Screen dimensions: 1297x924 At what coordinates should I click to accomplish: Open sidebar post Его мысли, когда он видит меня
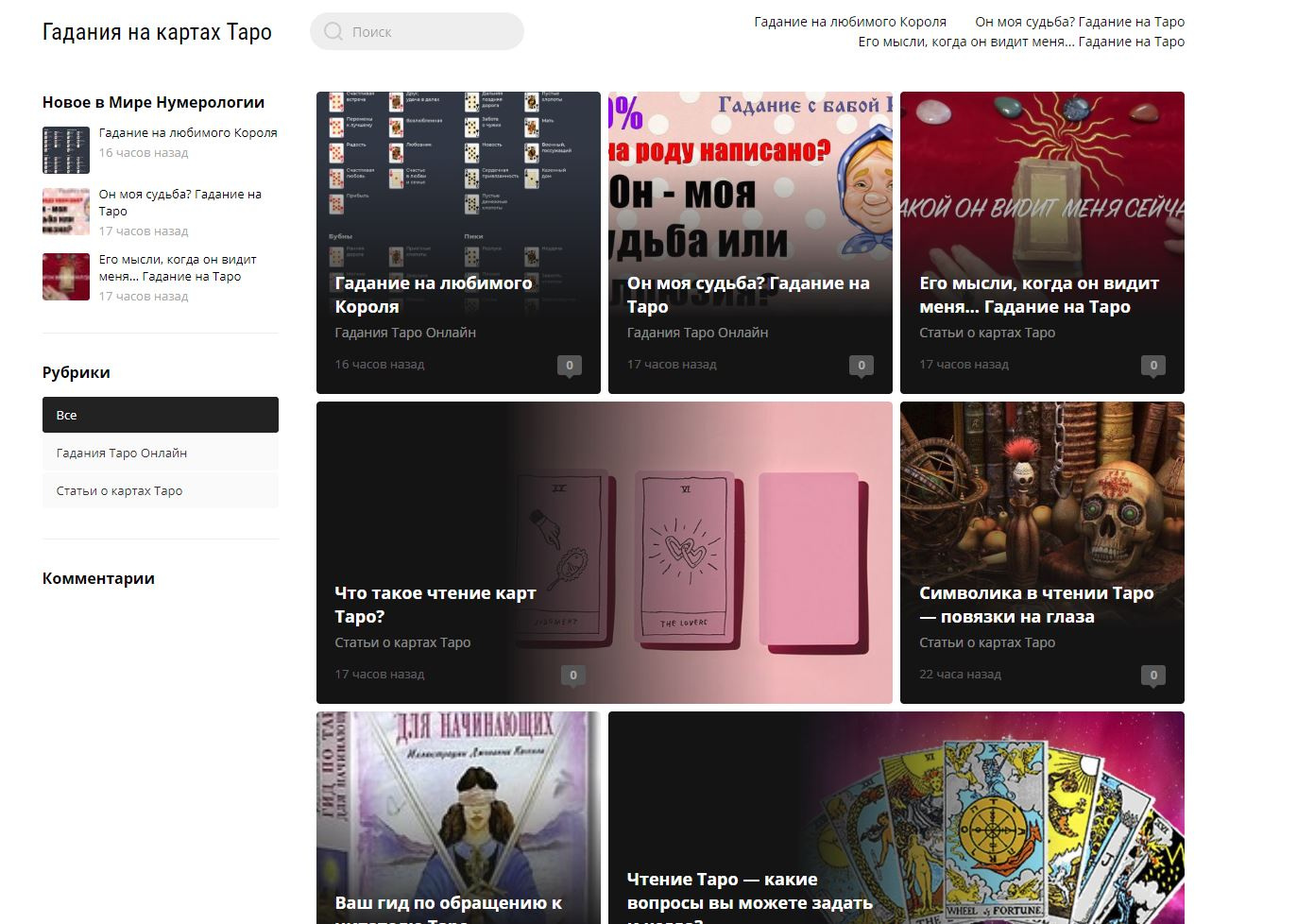pyautogui.click(x=178, y=267)
